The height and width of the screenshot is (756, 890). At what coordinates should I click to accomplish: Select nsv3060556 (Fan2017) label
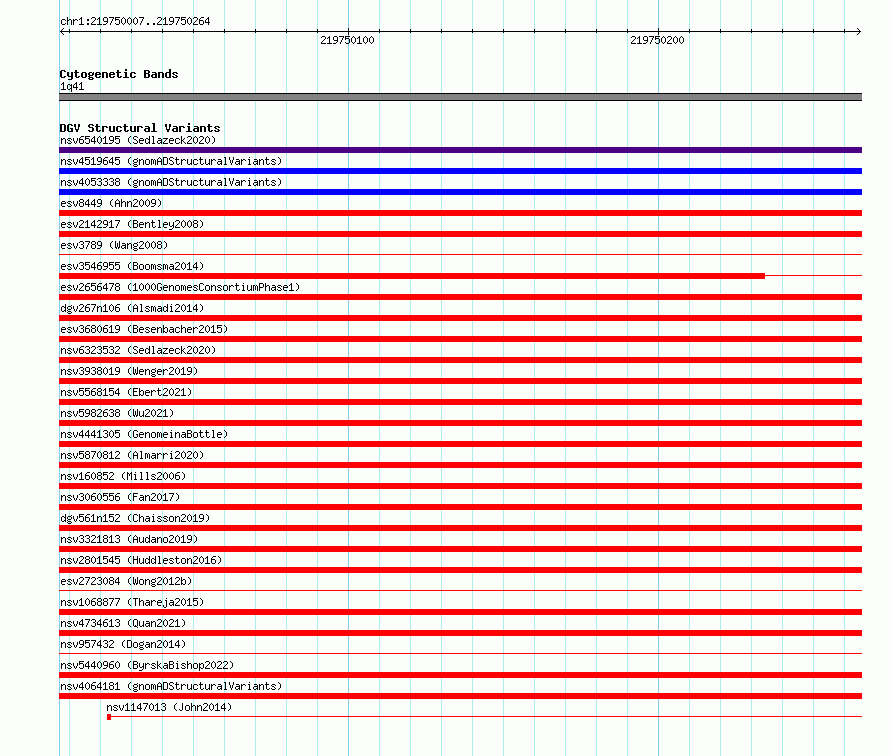pyautogui.click(x=120, y=497)
